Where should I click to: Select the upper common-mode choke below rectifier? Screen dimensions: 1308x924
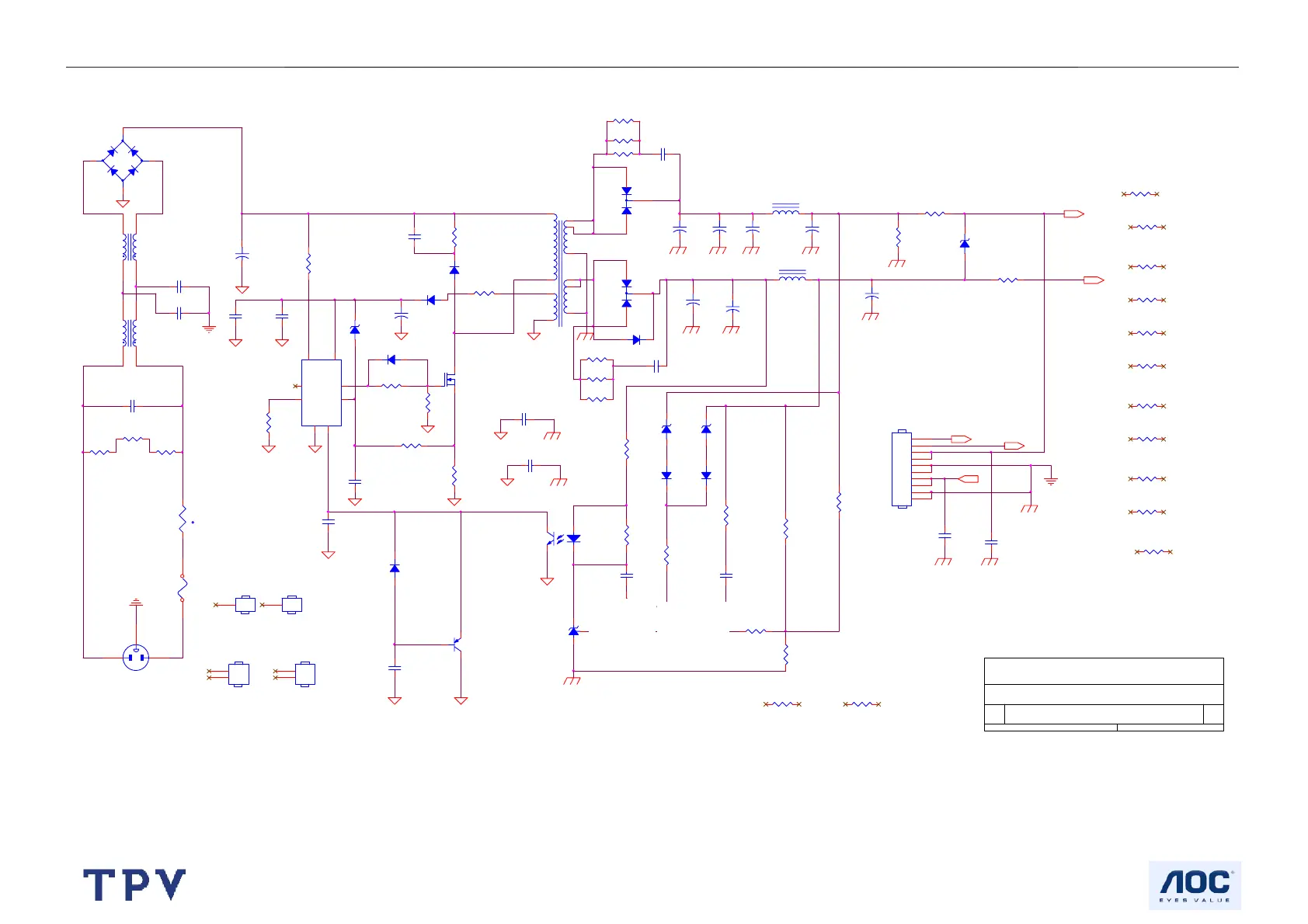point(129,247)
